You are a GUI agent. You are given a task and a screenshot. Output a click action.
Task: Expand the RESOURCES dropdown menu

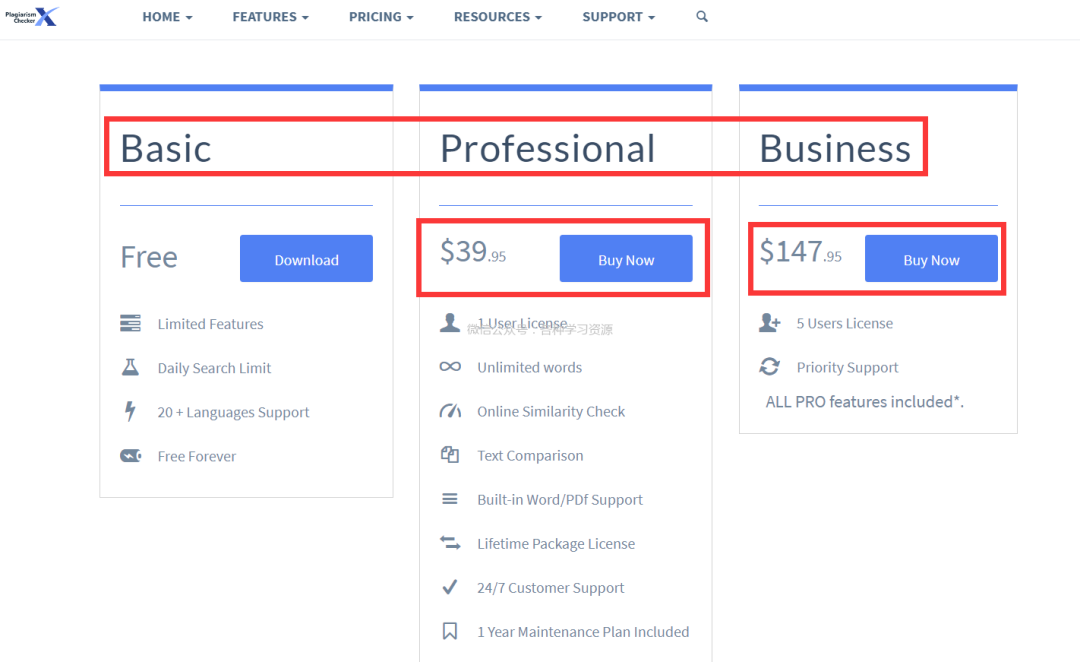click(498, 17)
